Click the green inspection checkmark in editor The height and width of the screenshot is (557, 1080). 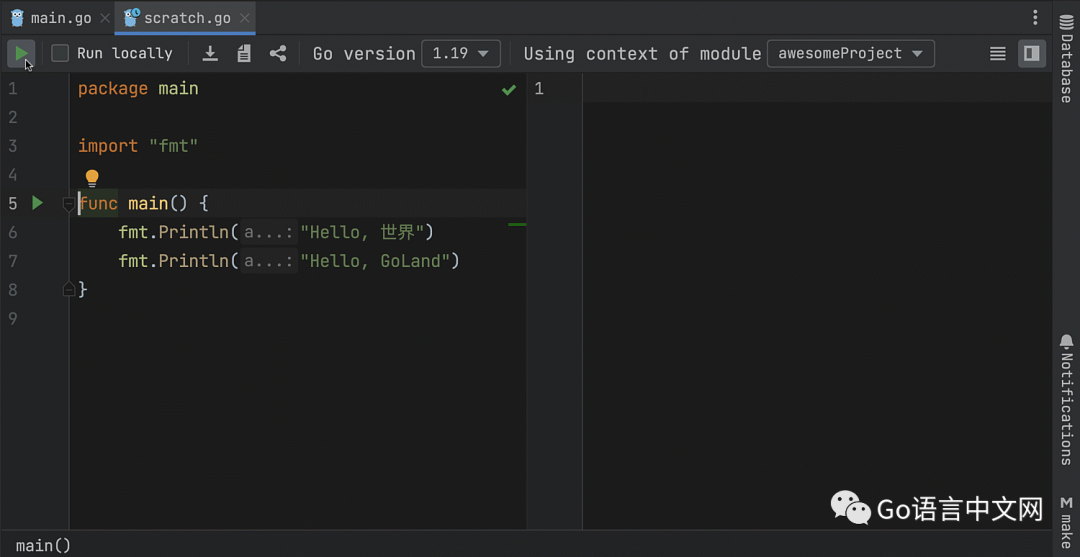coord(509,90)
